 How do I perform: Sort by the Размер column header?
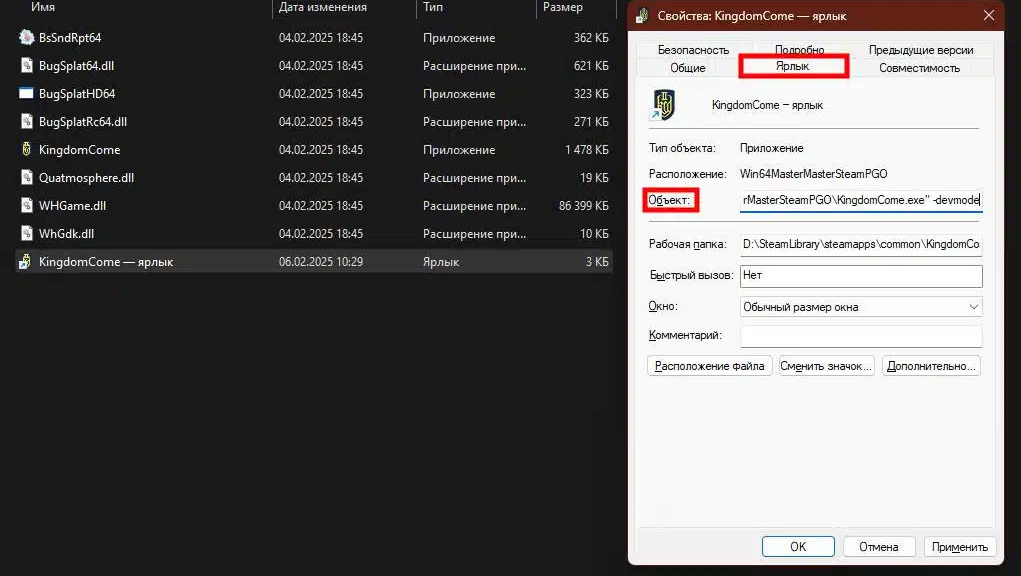point(563,7)
